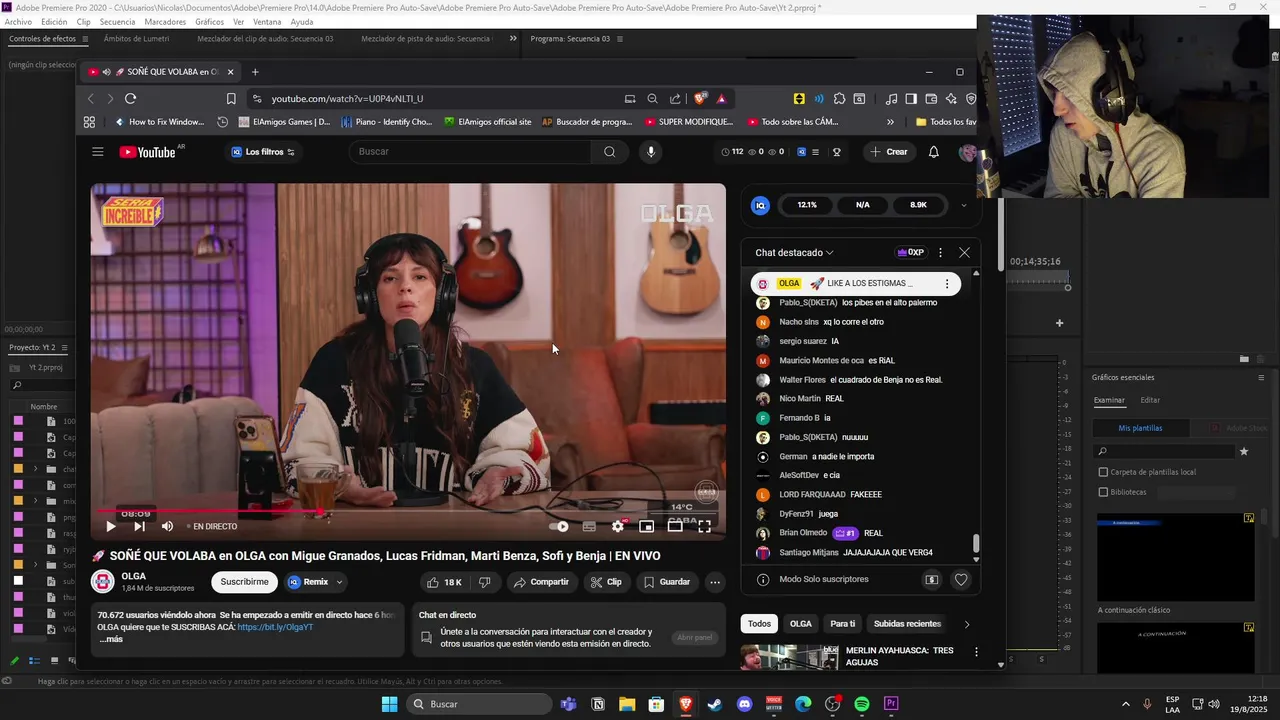Close the live chat panel
This screenshot has height=720, width=1280.
(x=964, y=253)
